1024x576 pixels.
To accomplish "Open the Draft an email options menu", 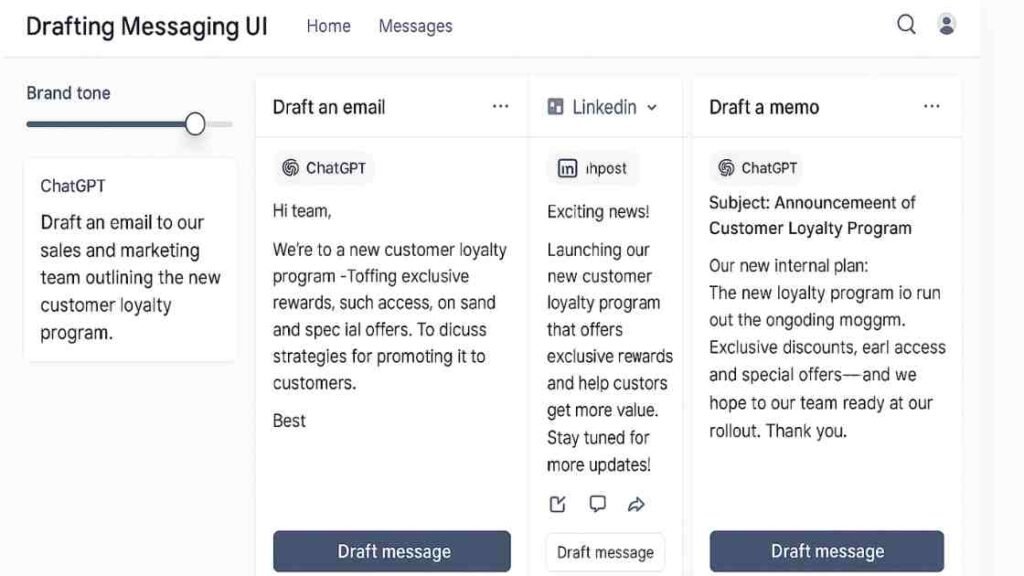I will [x=500, y=107].
